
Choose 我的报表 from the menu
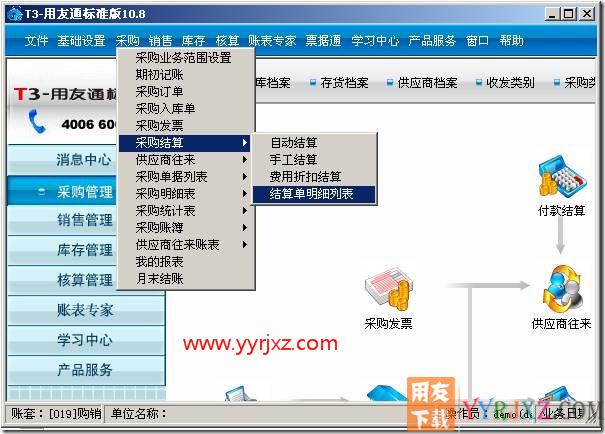[186, 262]
